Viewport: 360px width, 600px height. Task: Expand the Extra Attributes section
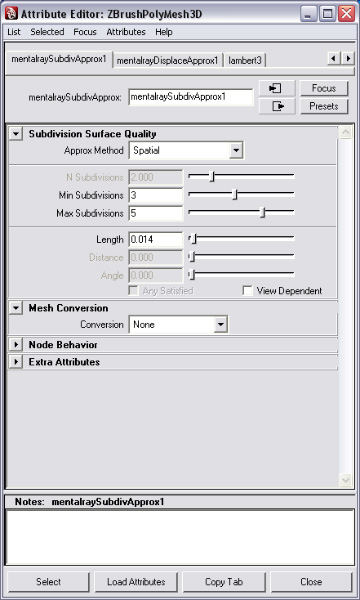[16, 362]
